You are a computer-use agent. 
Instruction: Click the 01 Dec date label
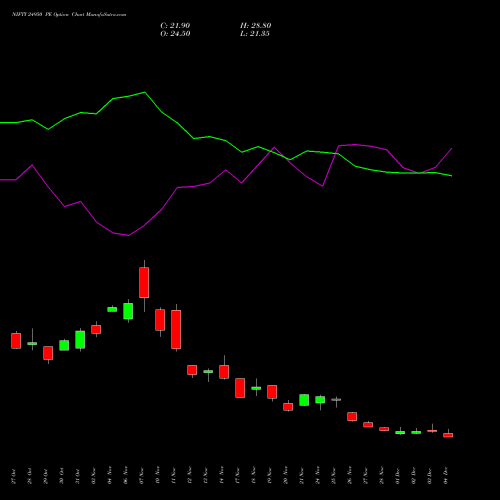[398, 476]
